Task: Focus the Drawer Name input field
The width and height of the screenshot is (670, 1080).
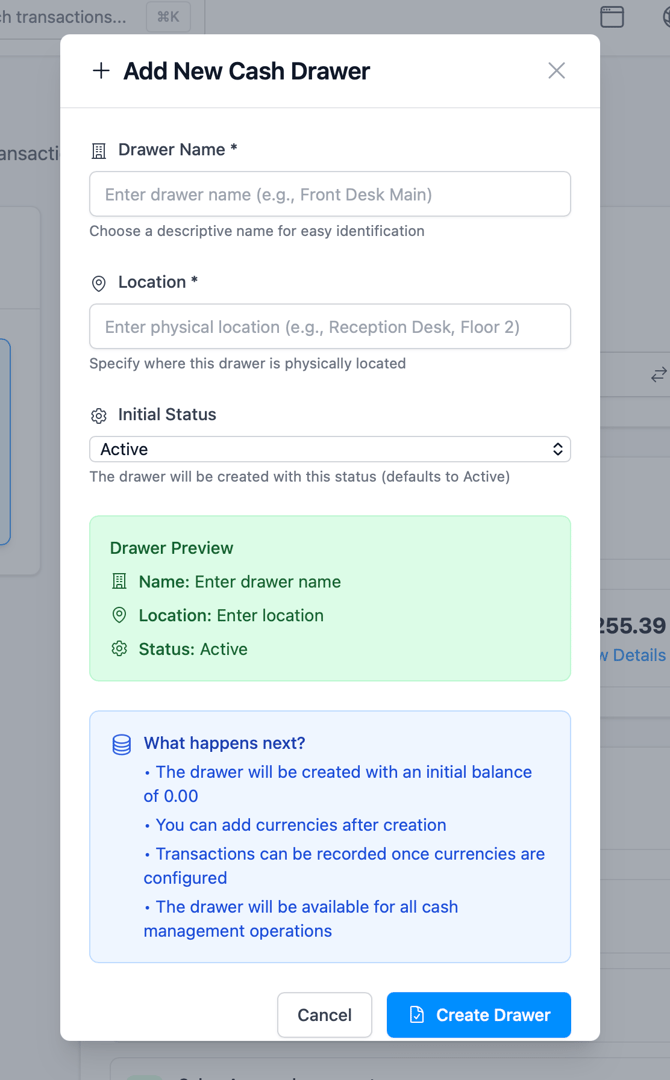Action: click(330, 194)
